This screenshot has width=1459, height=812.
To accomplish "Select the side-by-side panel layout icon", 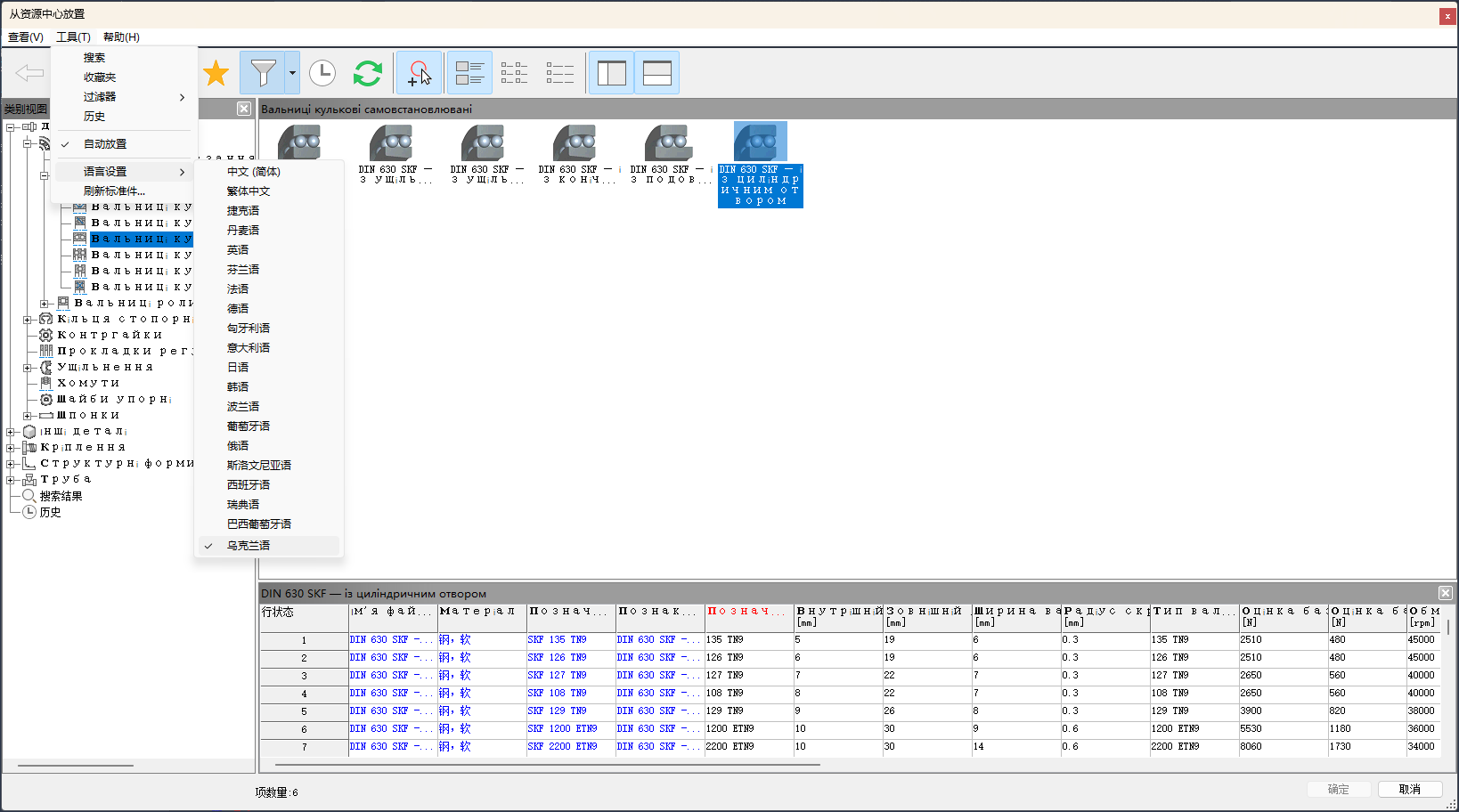I will tap(612, 73).
